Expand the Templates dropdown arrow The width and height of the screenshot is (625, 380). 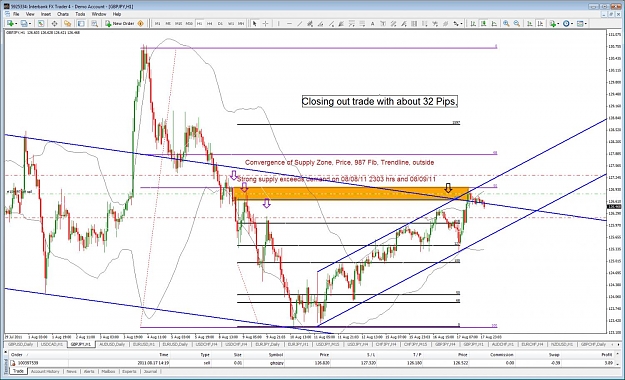coord(586,24)
